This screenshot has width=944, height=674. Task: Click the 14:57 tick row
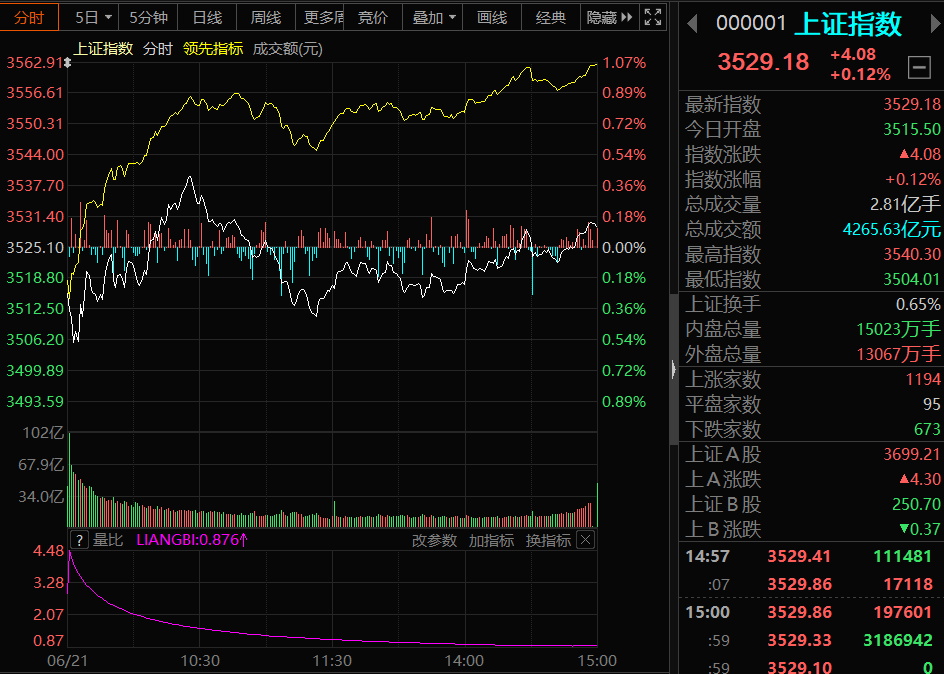(811, 556)
